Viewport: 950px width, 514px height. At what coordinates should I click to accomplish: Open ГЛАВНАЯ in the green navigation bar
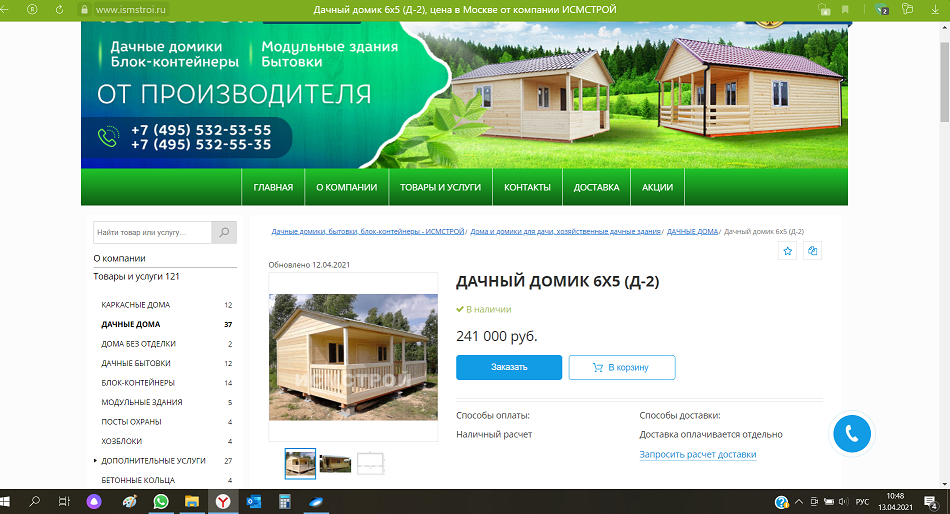[x=273, y=187]
